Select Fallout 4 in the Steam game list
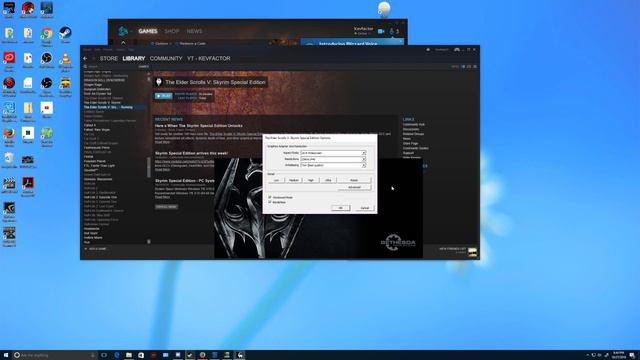 point(90,125)
